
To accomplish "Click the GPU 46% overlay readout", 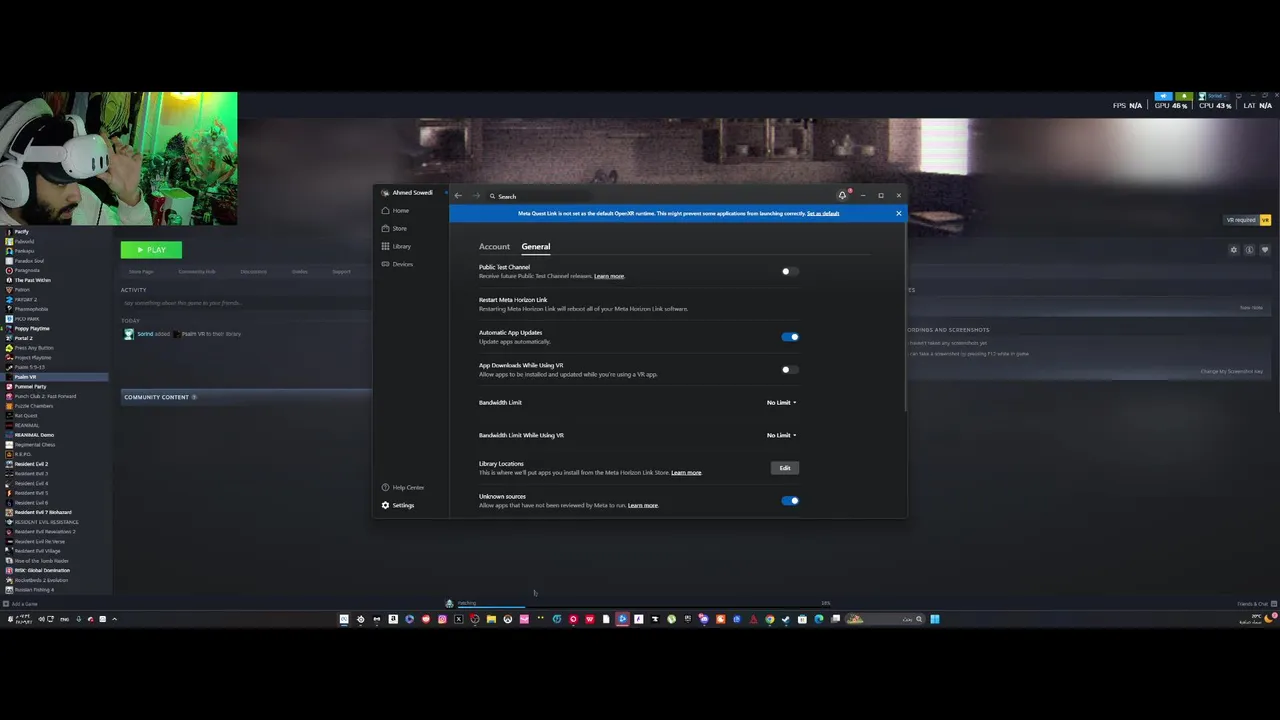I will tap(1171, 105).
